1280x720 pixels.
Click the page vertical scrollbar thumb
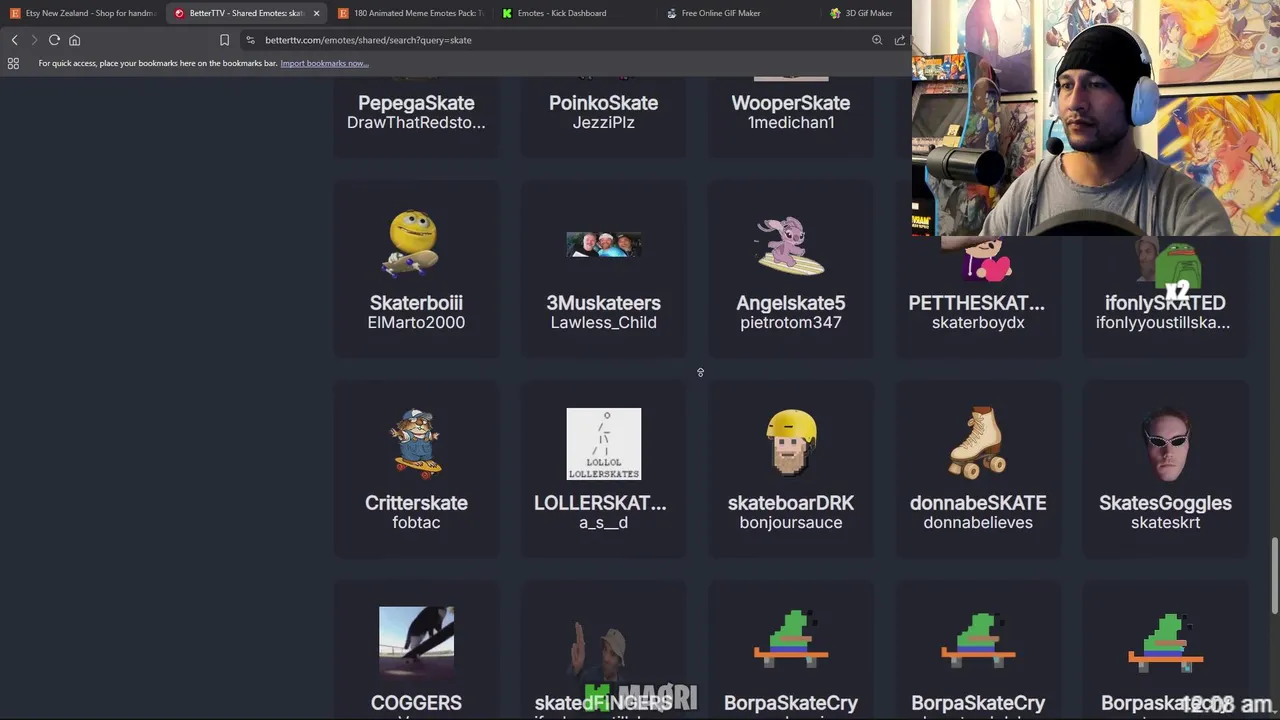[1275, 575]
